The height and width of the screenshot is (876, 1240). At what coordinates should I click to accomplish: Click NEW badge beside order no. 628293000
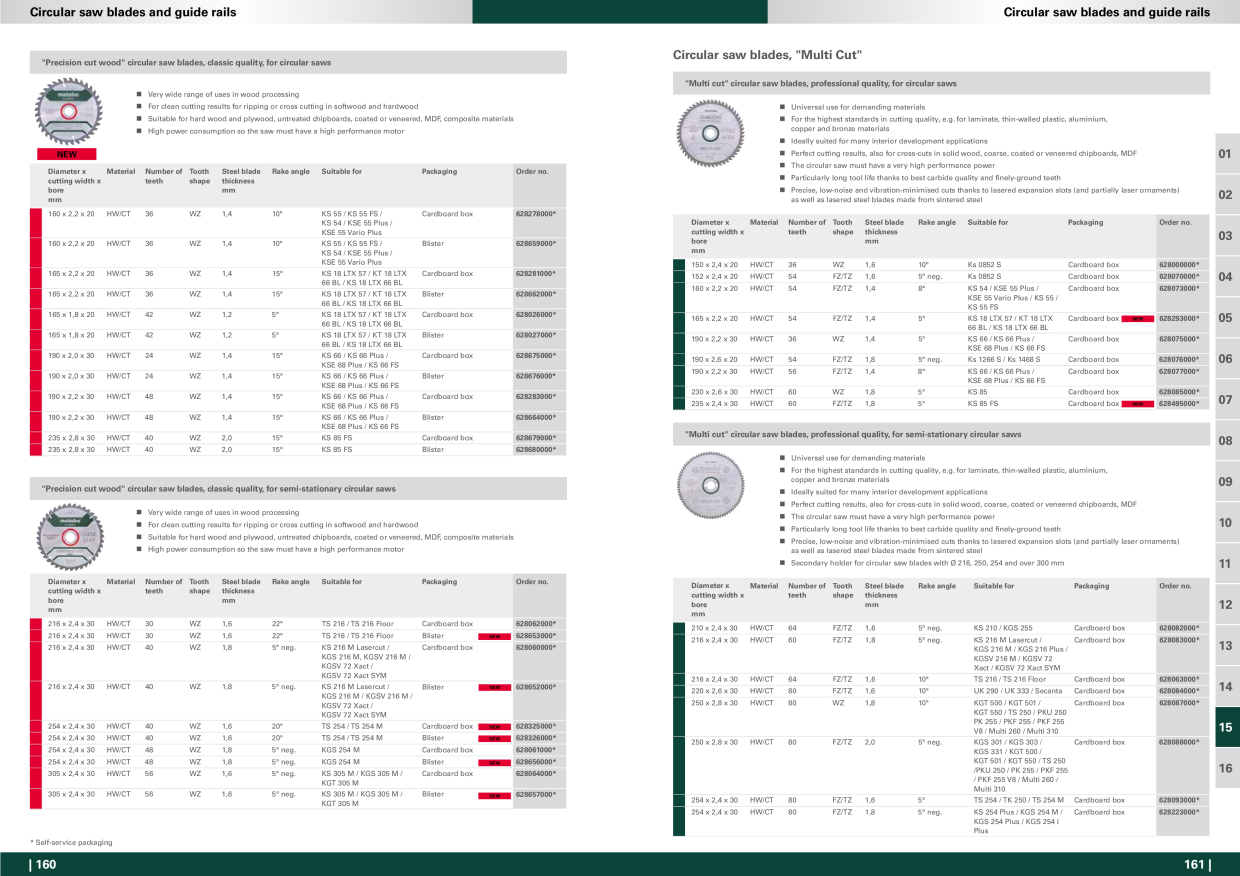(1137, 319)
